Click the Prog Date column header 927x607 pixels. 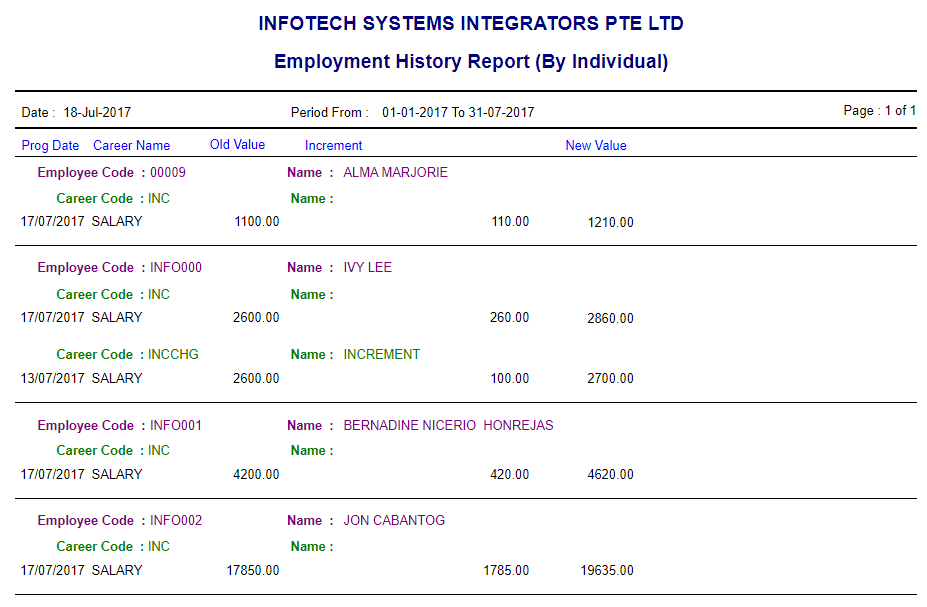pyautogui.click(x=50, y=146)
